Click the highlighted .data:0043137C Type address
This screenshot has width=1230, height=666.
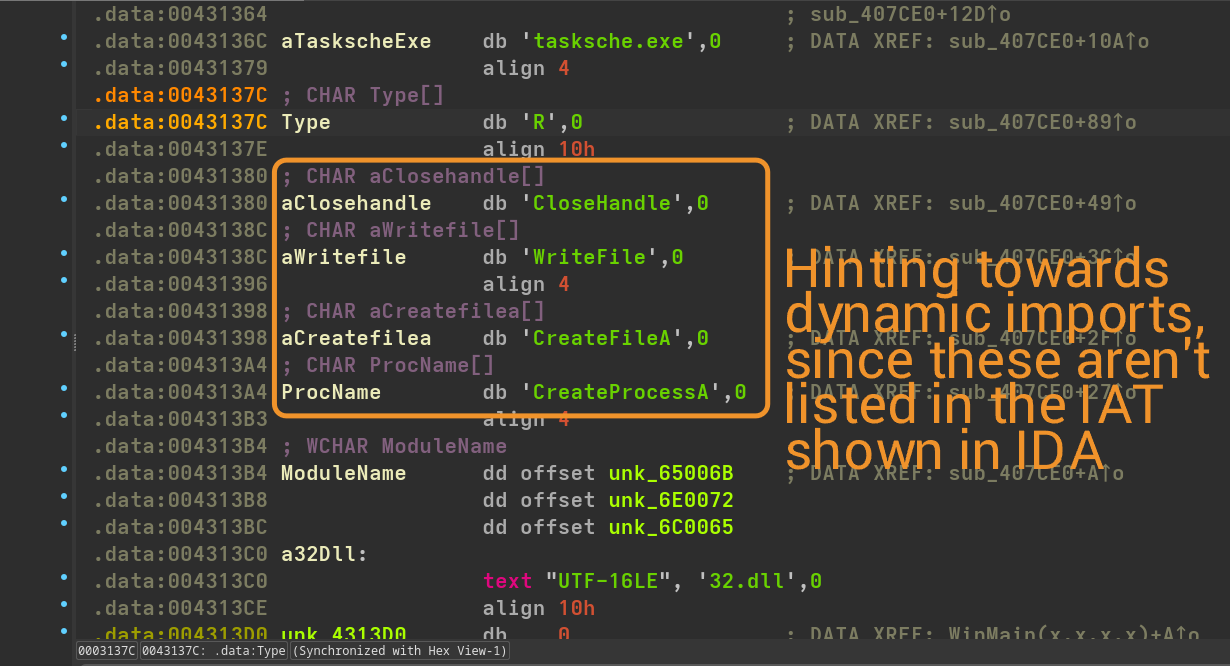180,123
